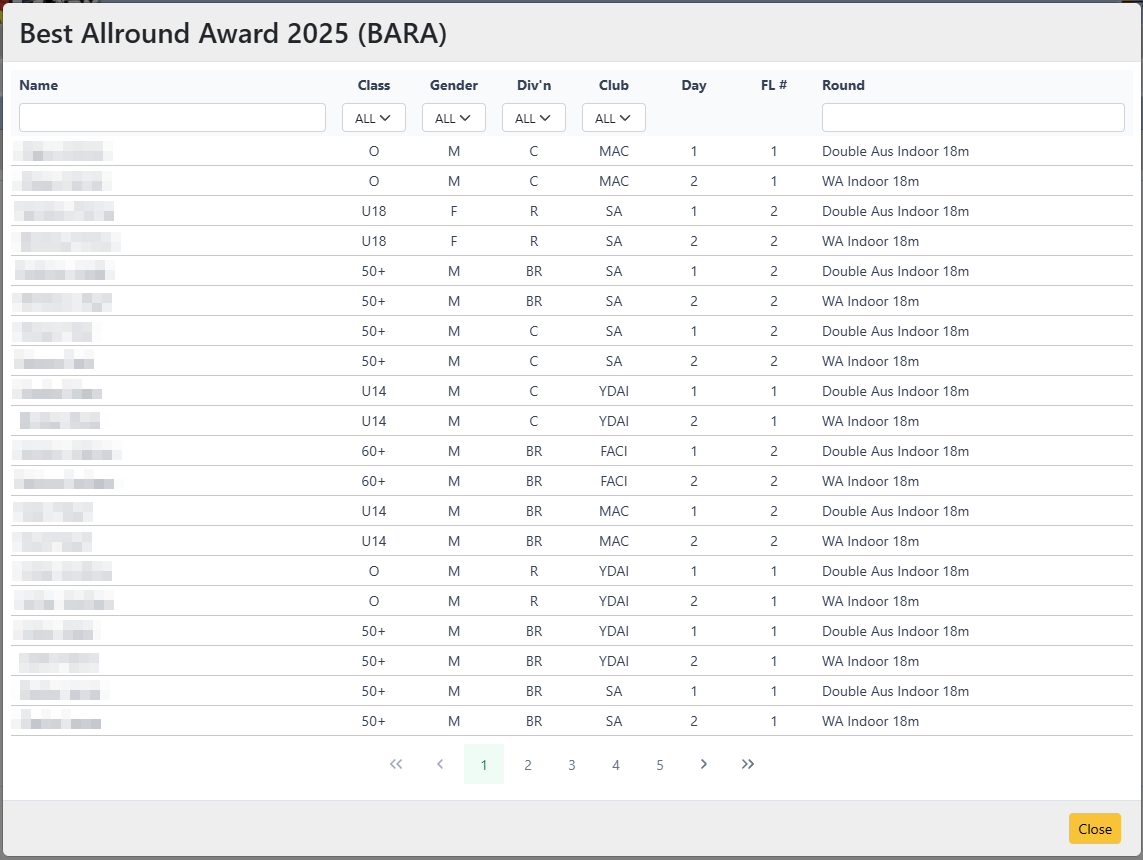Click the previous page arrow
This screenshot has width=1143, height=860.
[440, 764]
